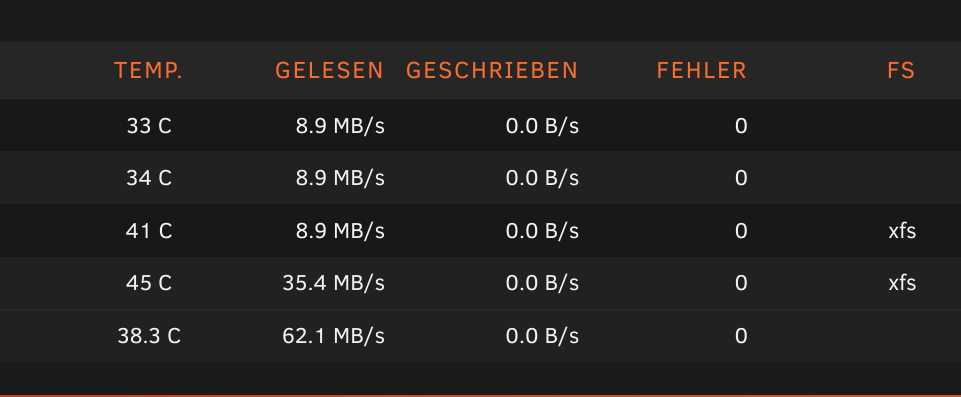This screenshot has width=961, height=397.
Task: Select 8.9 MB/s in the 41 C row
Action: tap(340, 231)
